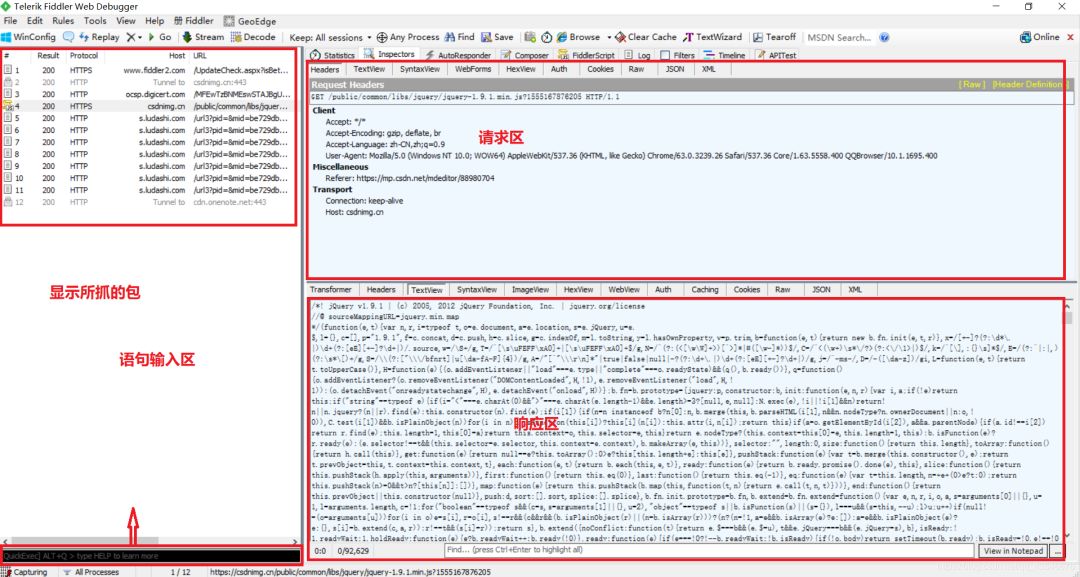Click the response Find text field

pos(709,550)
